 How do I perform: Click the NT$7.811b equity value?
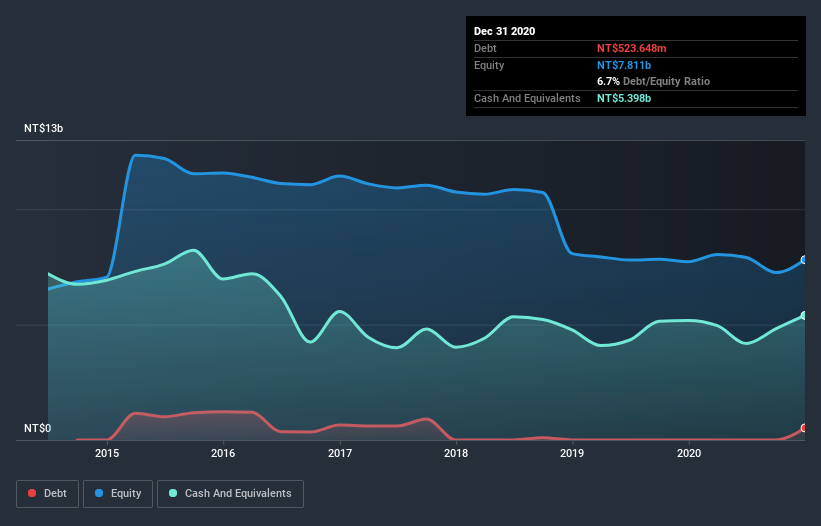pos(624,65)
